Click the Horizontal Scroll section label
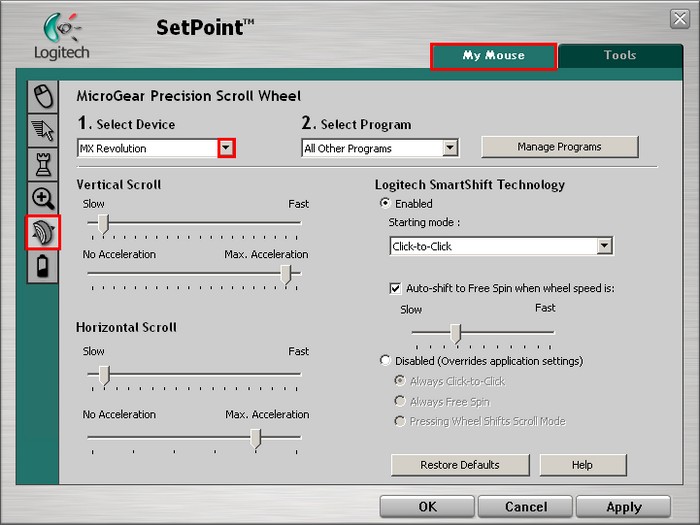 tap(126, 327)
